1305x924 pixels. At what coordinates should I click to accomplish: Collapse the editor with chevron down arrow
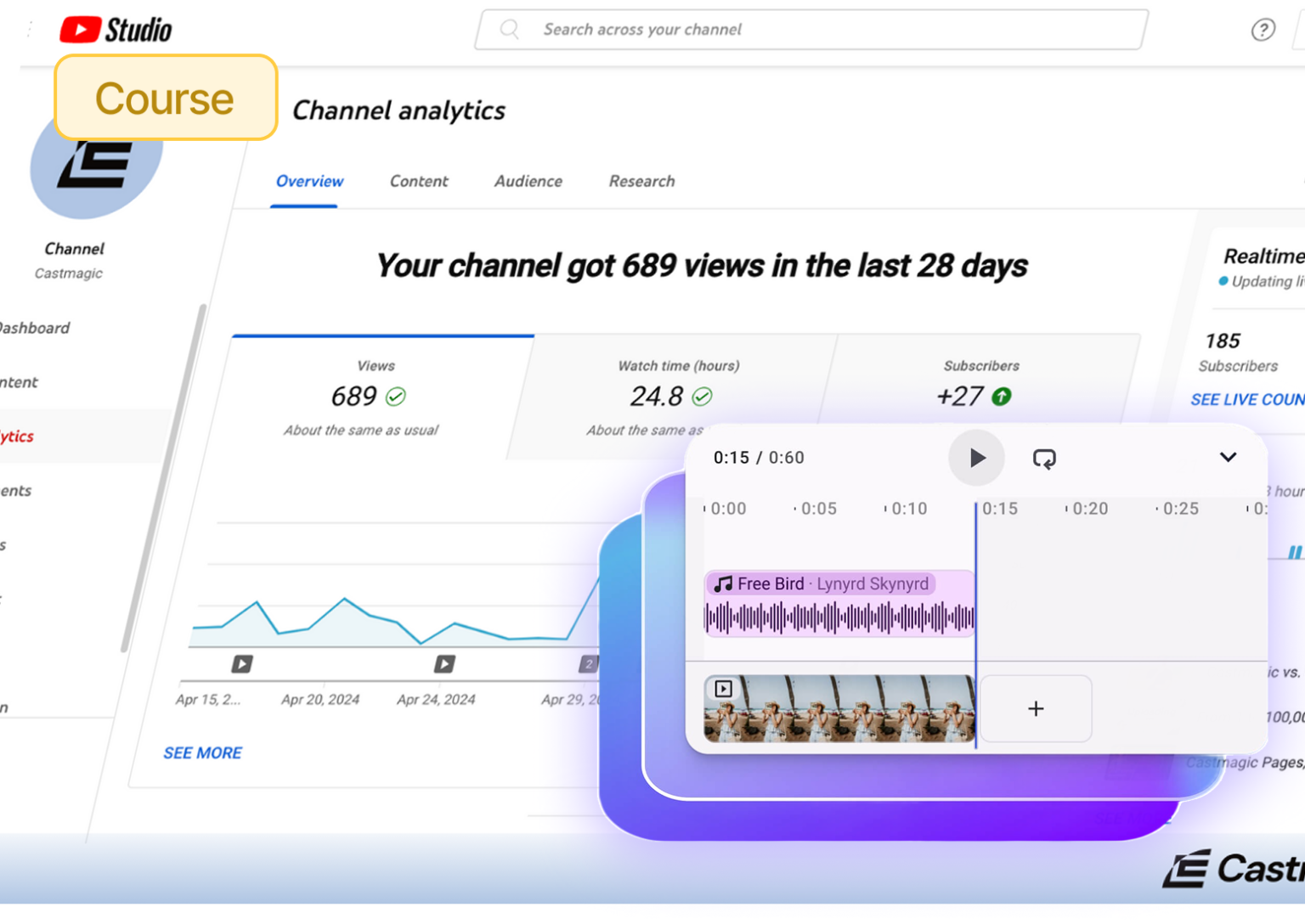(x=1228, y=457)
